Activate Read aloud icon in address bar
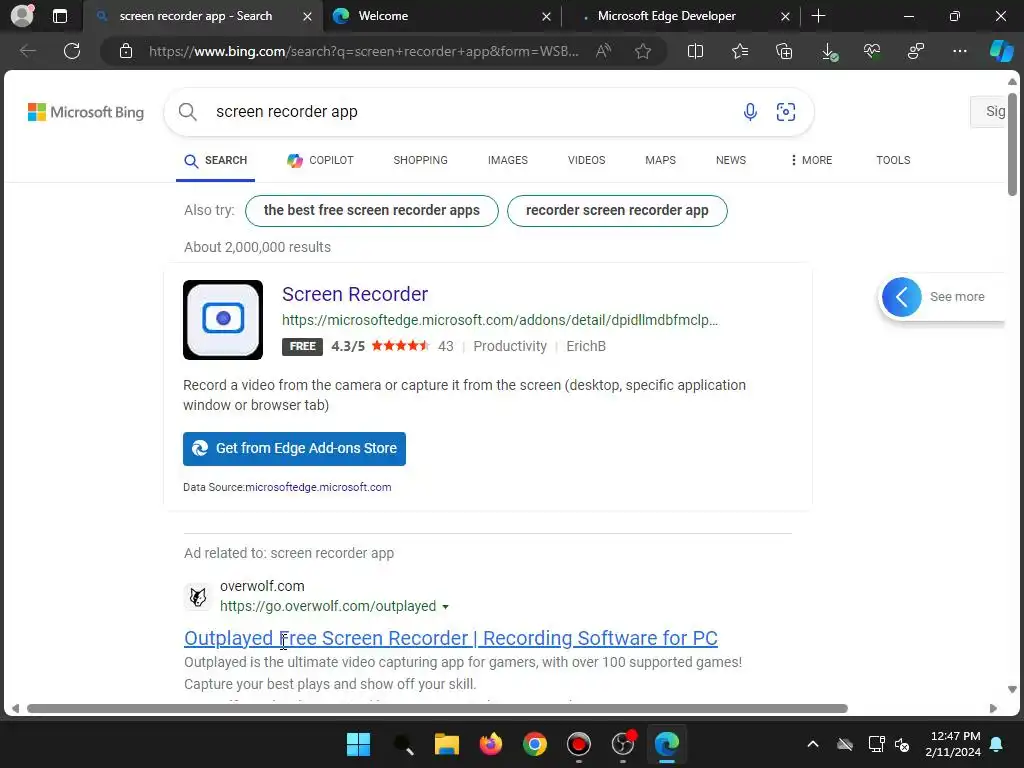 tap(603, 51)
